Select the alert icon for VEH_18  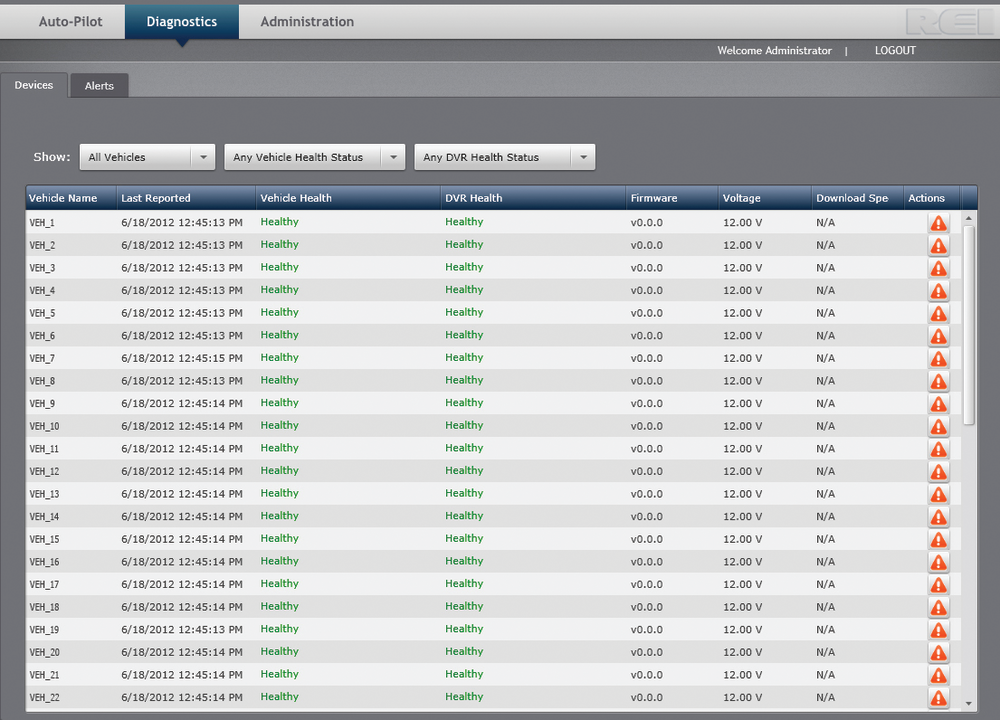(x=938, y=608)
